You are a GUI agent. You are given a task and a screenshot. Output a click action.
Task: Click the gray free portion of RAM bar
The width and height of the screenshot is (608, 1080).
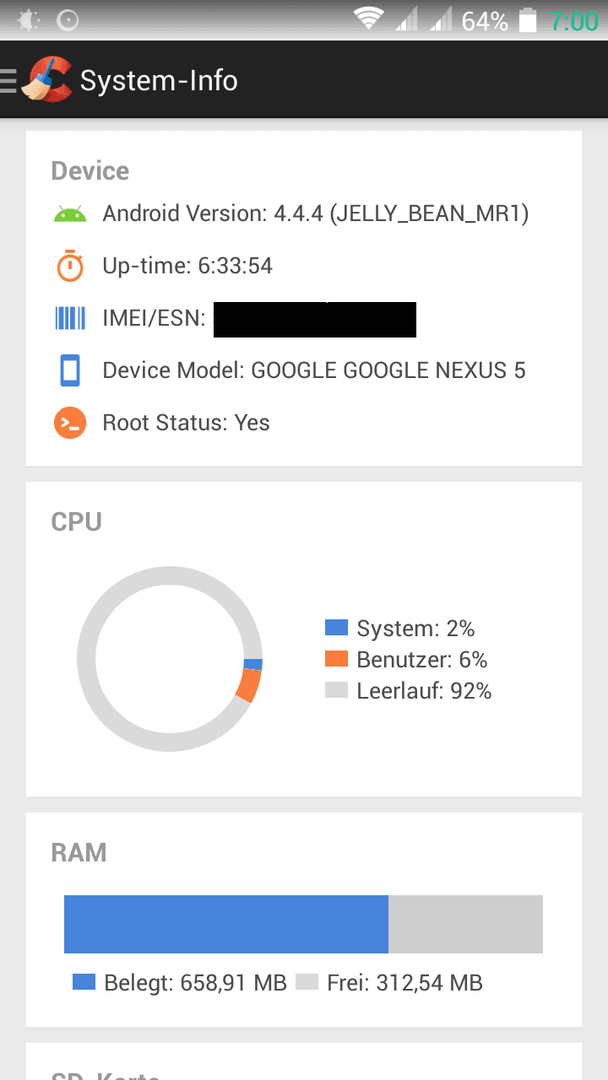tap(466, 924)
